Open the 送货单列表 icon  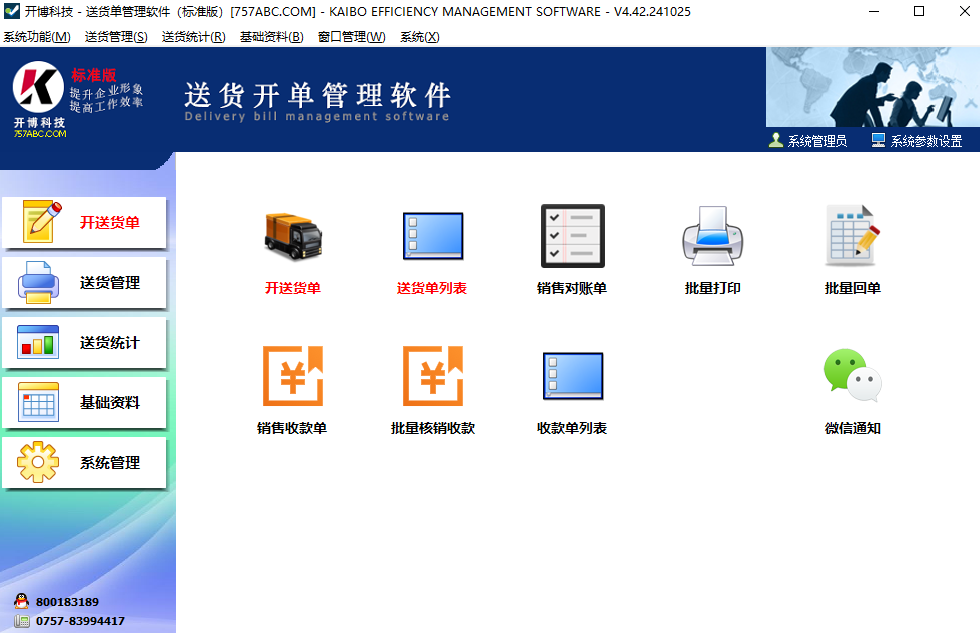coord(432,236)
